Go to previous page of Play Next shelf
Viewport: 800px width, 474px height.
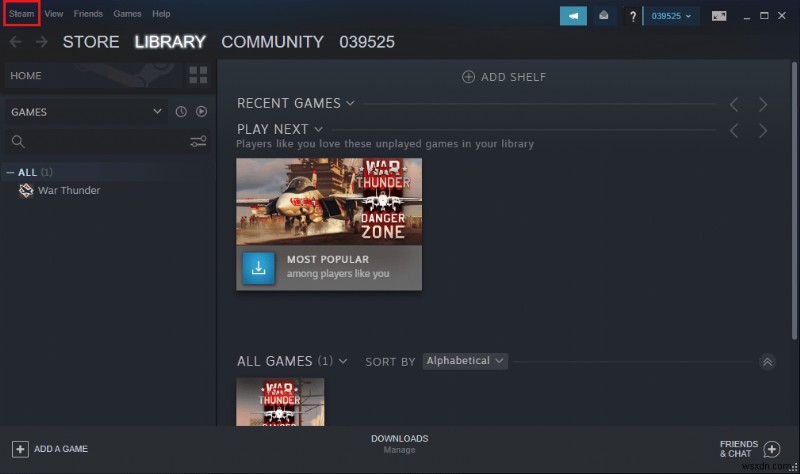click(x=734, y=131)
